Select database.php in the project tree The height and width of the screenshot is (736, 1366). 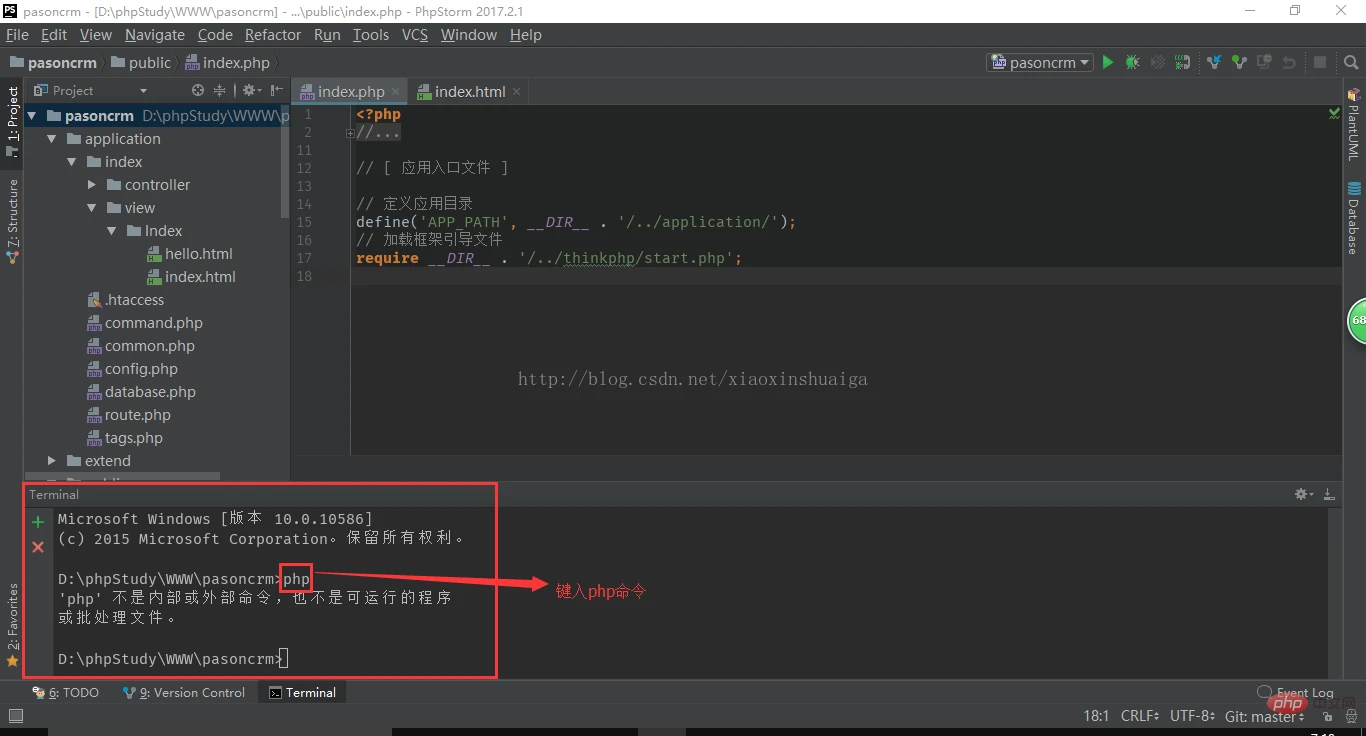pos(150,392)
